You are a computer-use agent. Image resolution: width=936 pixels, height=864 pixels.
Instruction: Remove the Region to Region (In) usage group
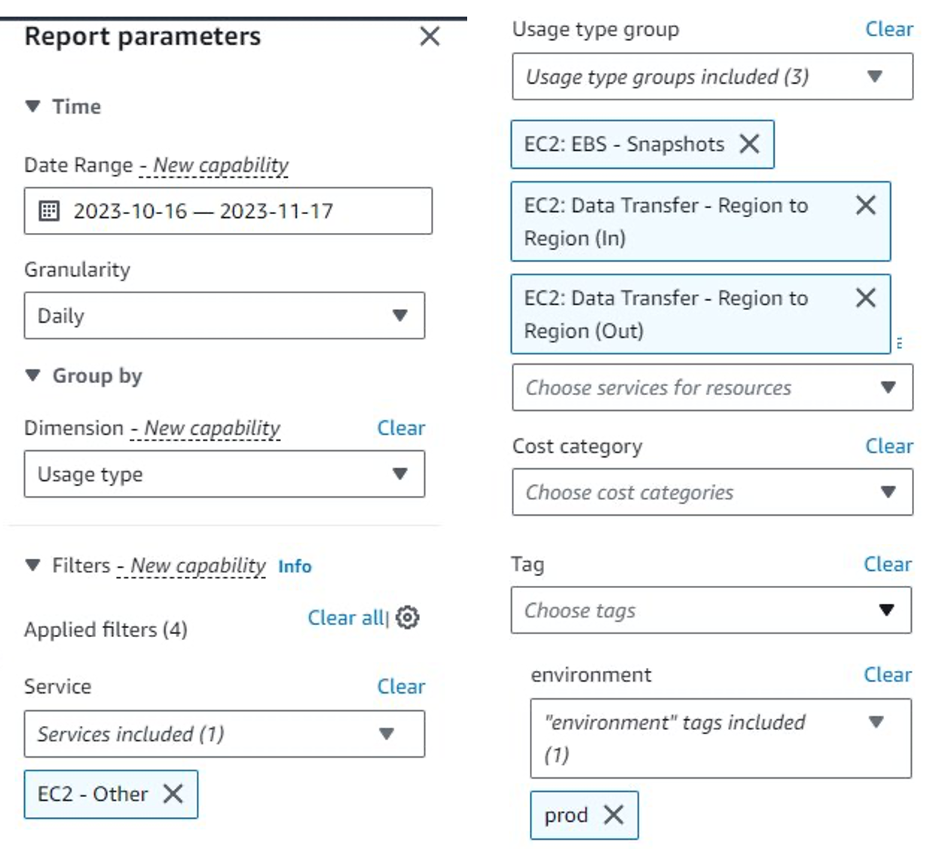point(866,205)
